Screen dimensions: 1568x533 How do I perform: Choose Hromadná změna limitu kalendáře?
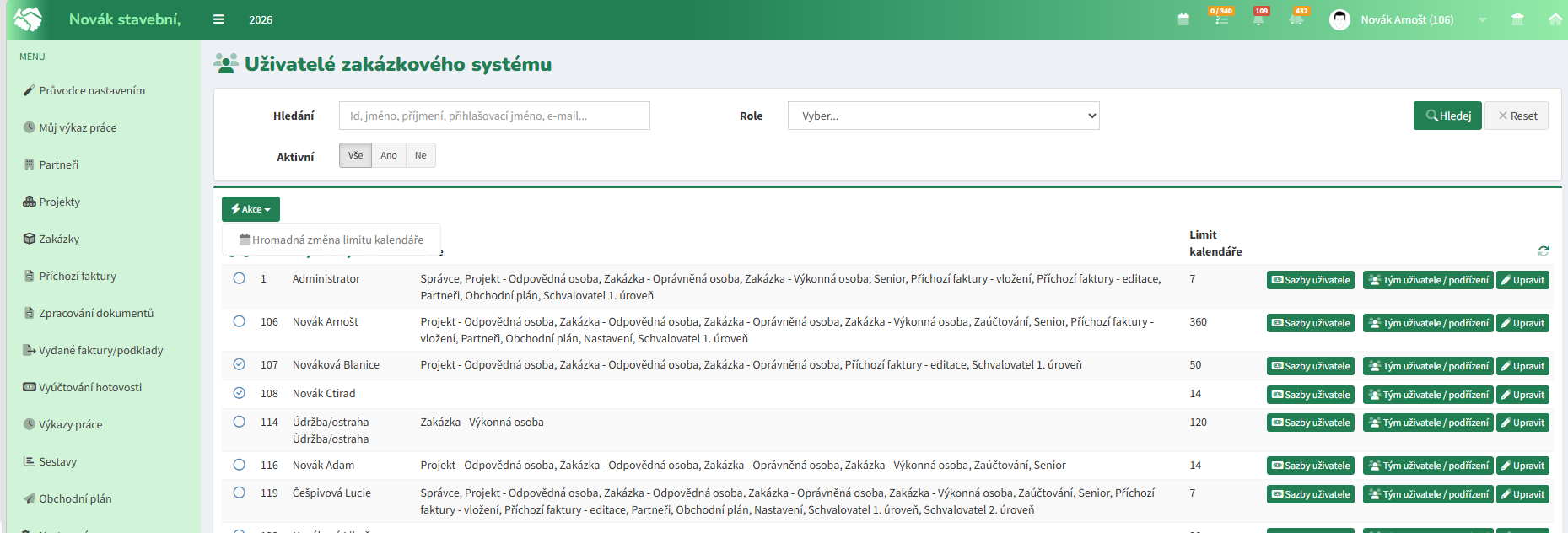point(331,240)
